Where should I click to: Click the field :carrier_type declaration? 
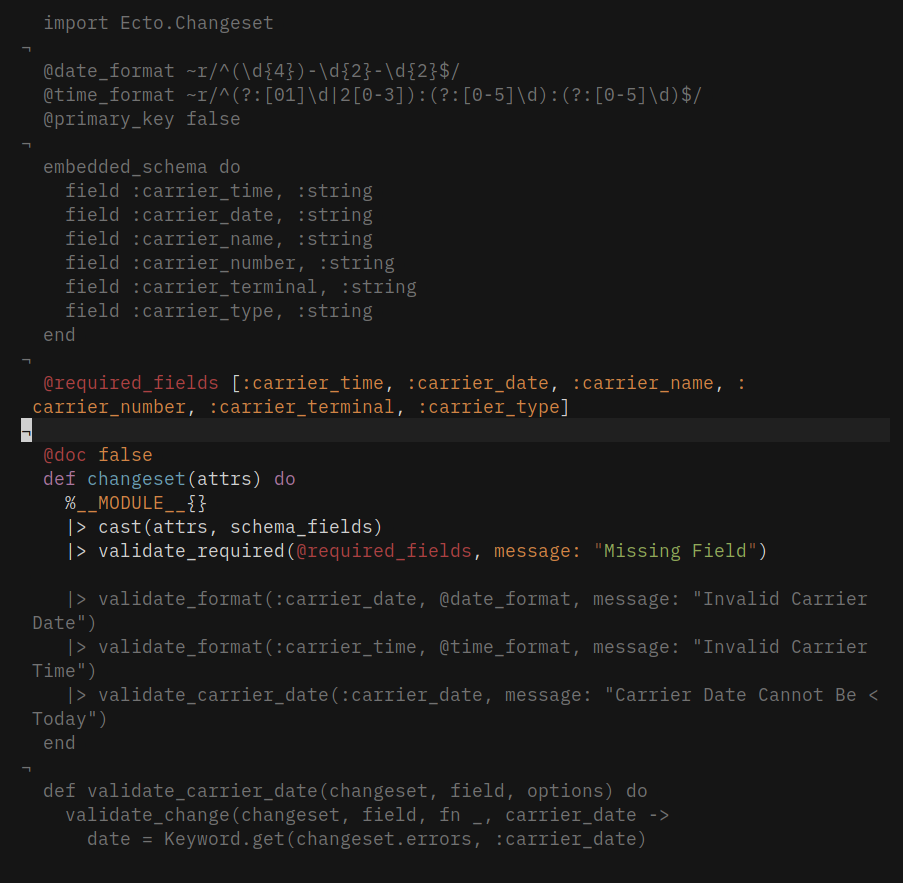click(x=218, y=311)
